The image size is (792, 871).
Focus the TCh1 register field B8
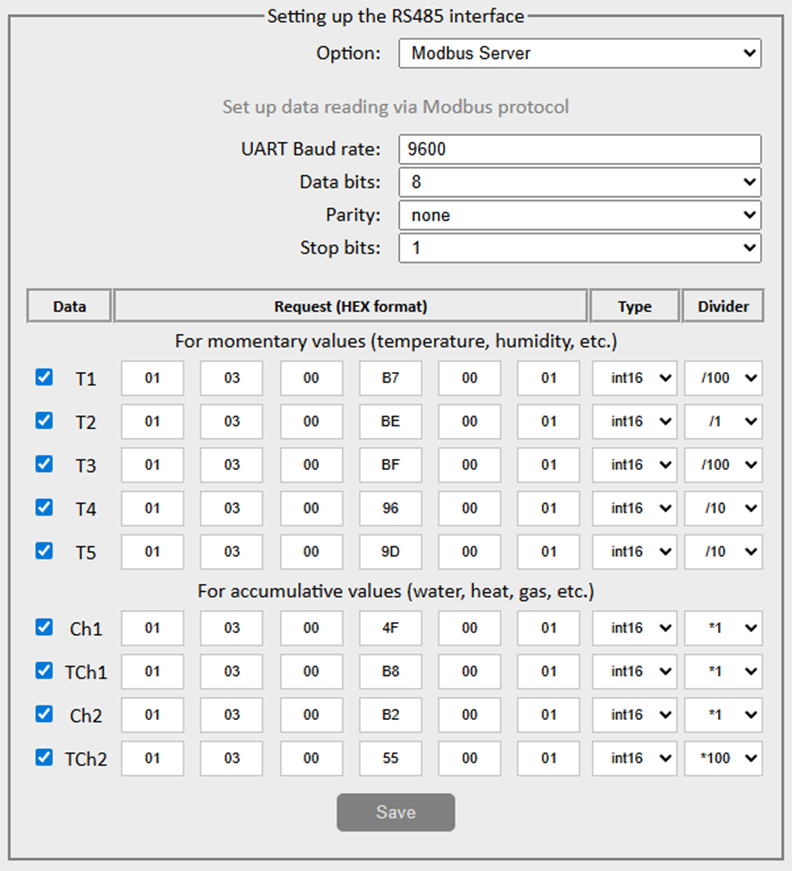(390, 672)
